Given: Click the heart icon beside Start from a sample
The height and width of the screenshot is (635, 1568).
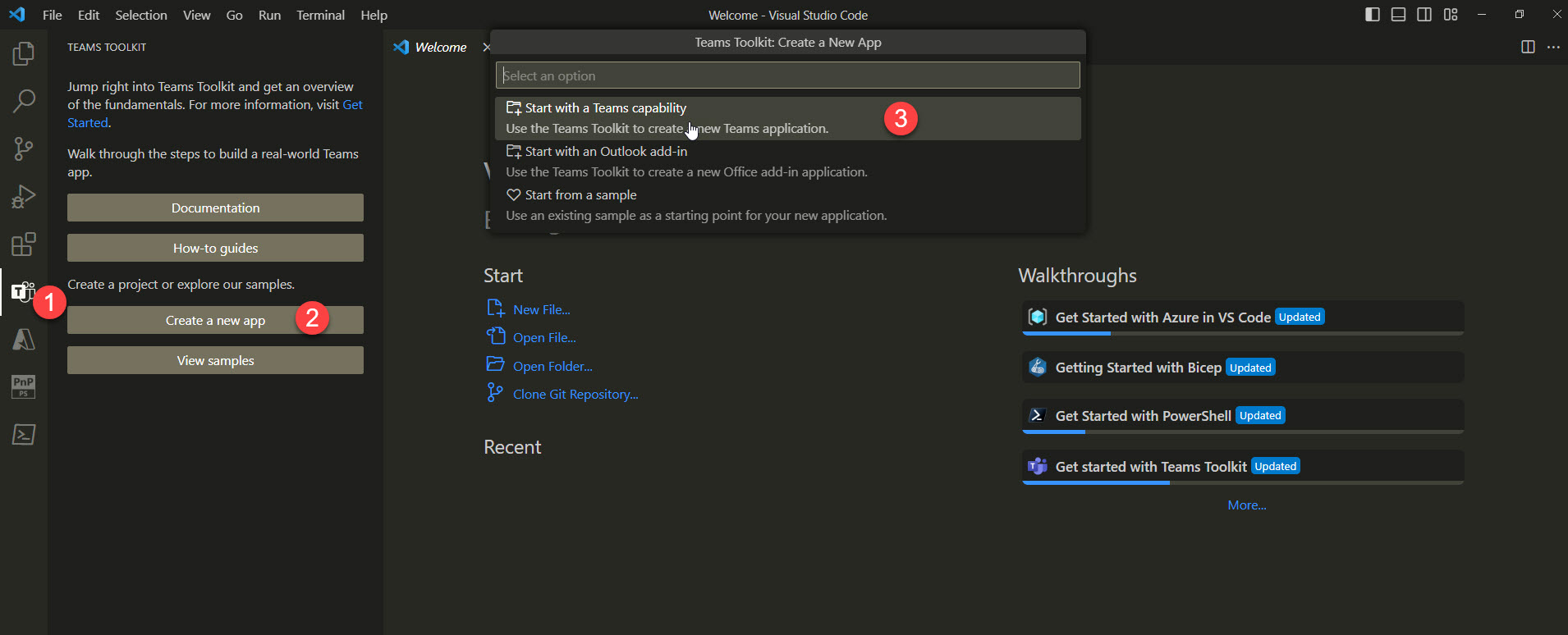Looking at the screenshot, I should coord(514,194).
